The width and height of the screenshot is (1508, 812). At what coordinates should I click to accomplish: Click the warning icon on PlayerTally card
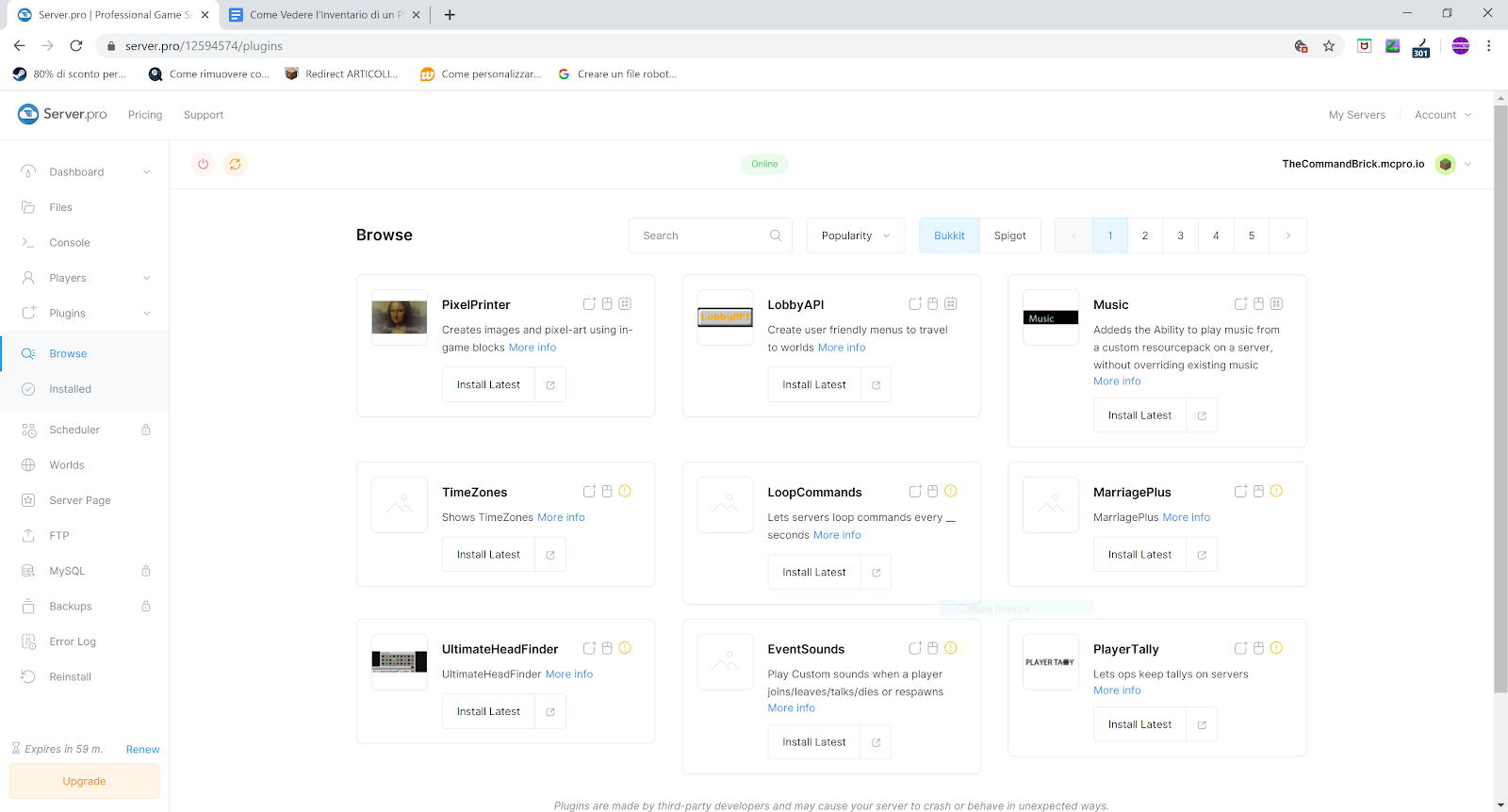coord(1276,648)
